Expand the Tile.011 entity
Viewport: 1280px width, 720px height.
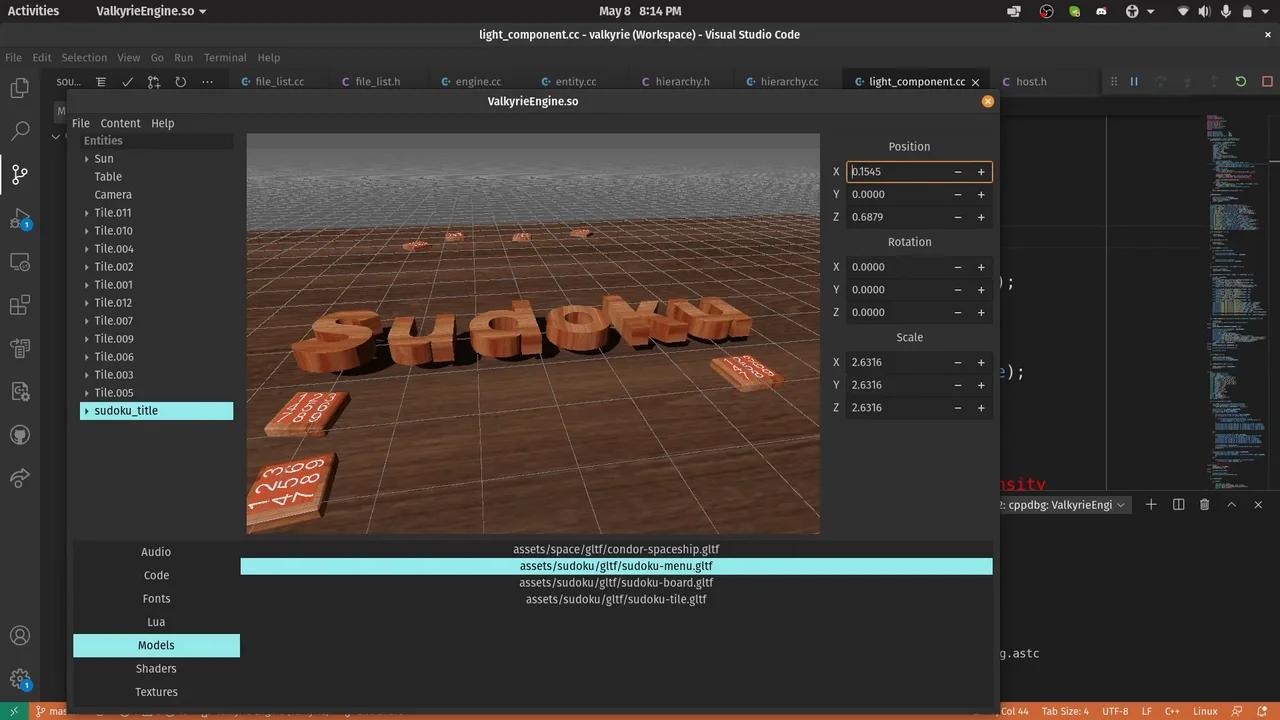point(86,212)
